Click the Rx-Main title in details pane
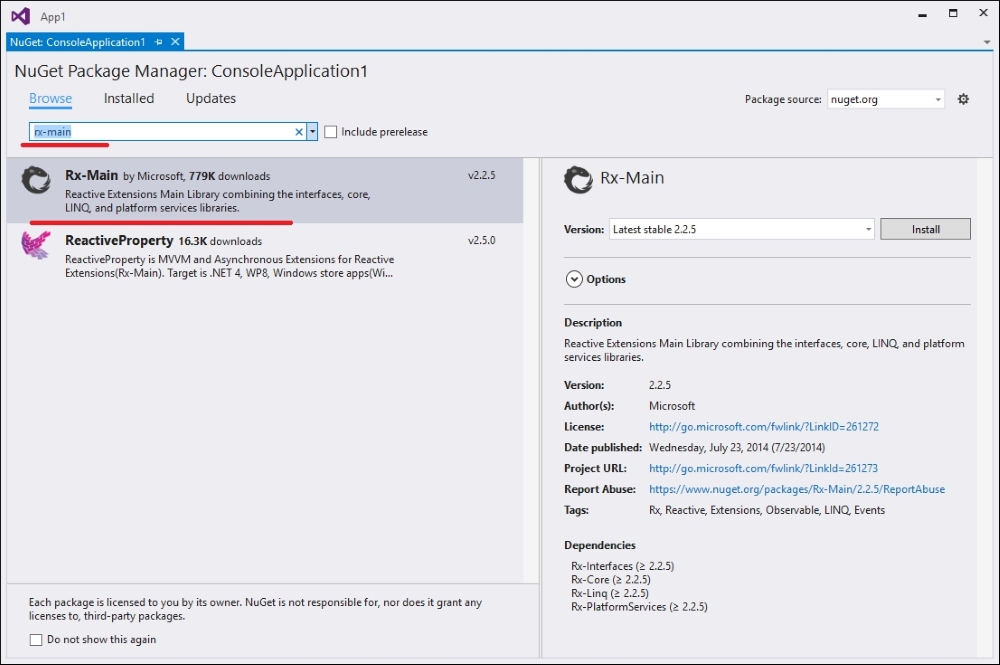 (x=632, y=178)
